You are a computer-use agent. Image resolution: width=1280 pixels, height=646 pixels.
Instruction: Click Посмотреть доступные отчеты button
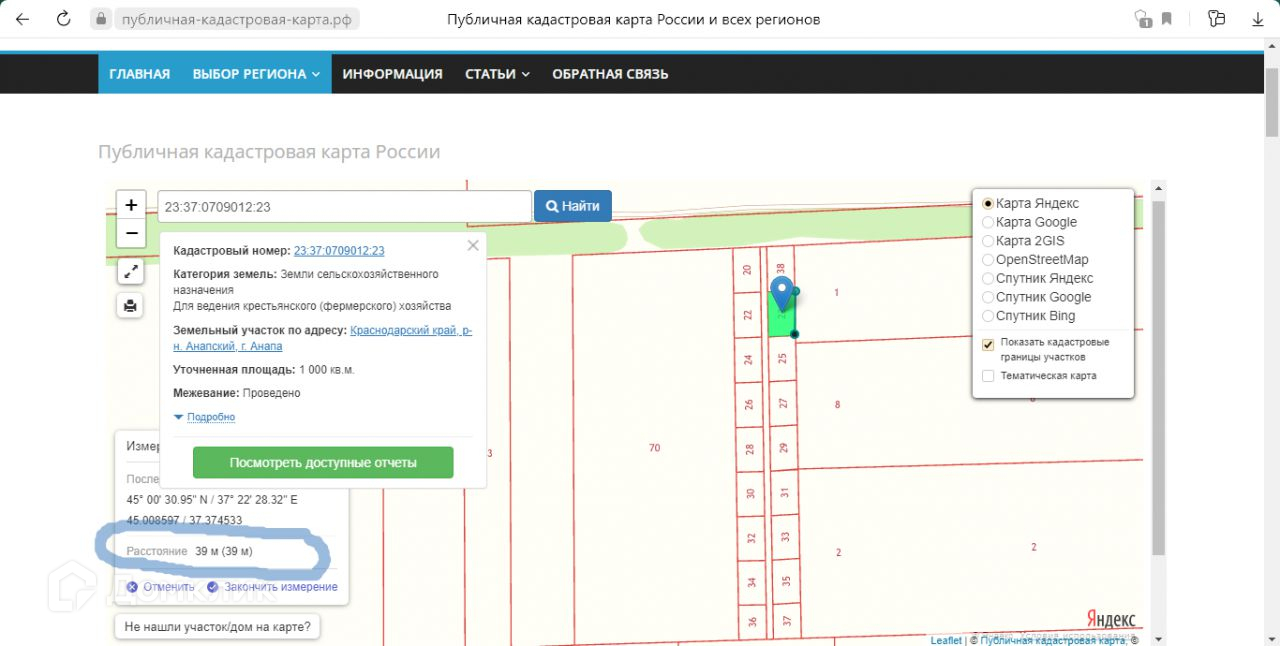click(x=323, y=463)
